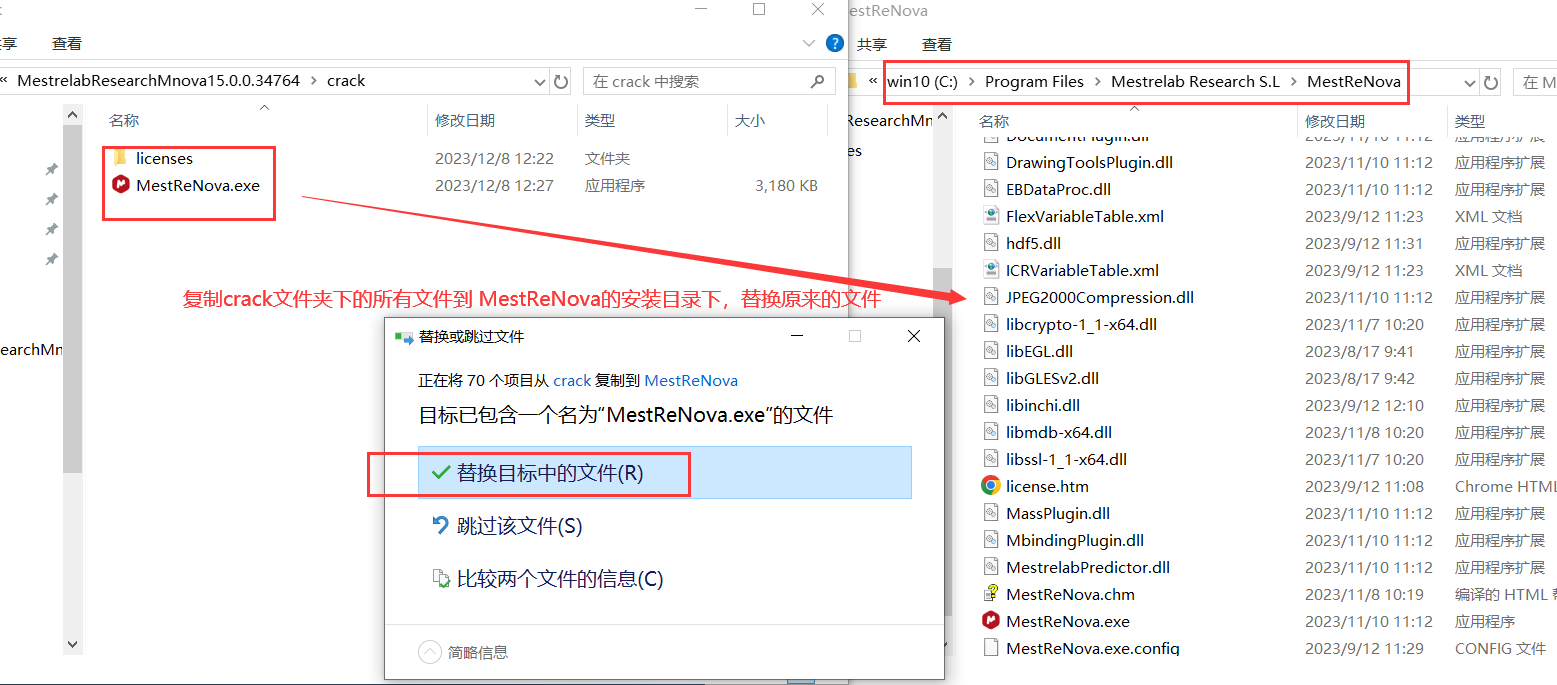Select libmdb-x64.dll file name
This screenshot has height=685, width=1557.
[x=1059, y=432]
